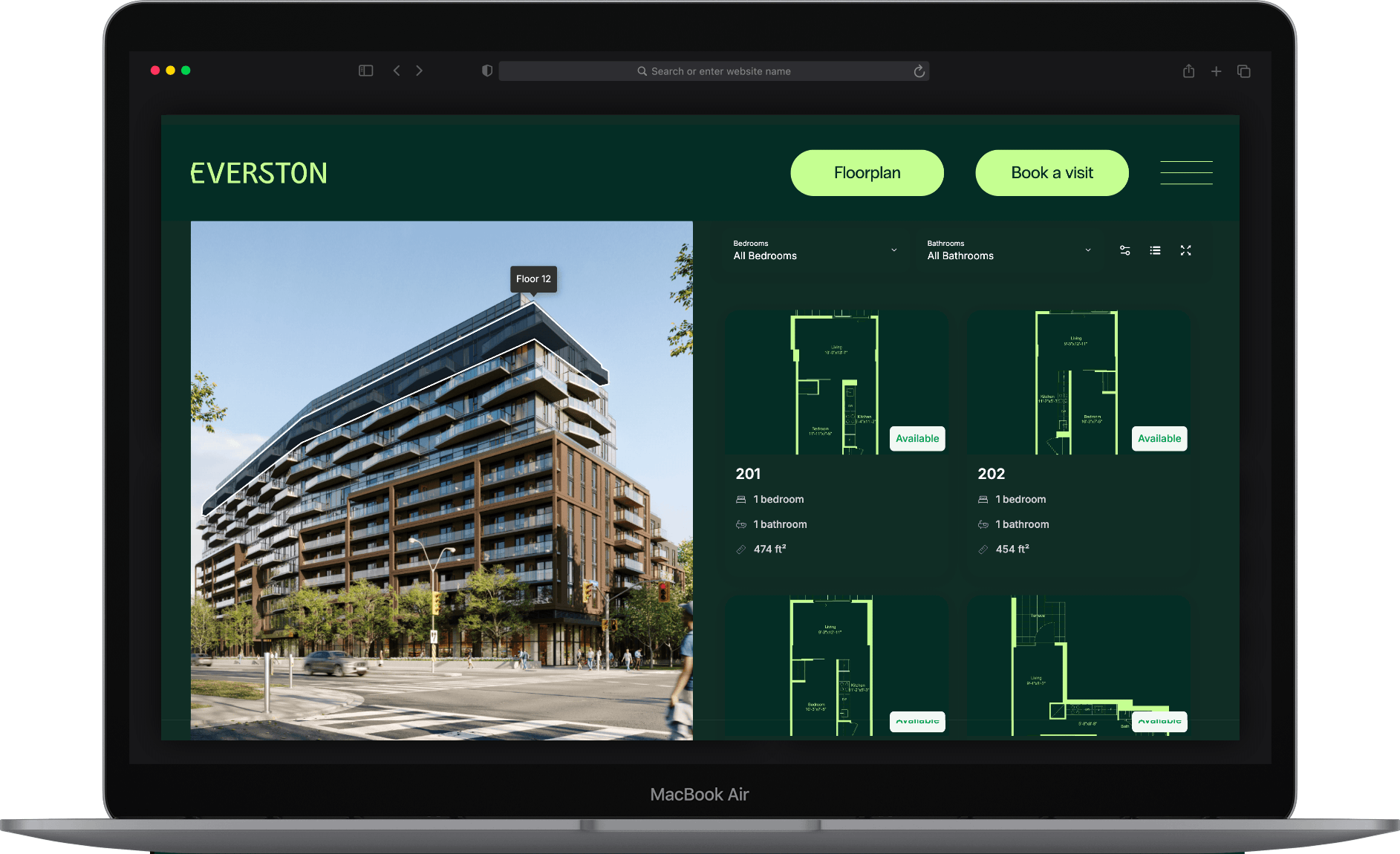This screenshot has height=854, width=1400.
Task: Click the bathtub icon under unit 201
Action: click(740, 524)
